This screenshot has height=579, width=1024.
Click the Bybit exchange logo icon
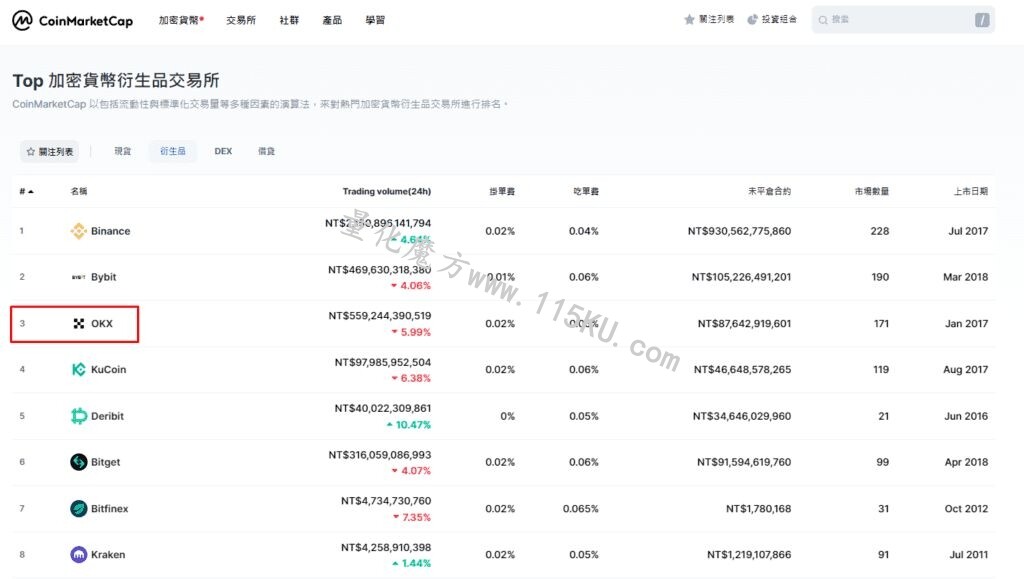[x=78, y=277]
